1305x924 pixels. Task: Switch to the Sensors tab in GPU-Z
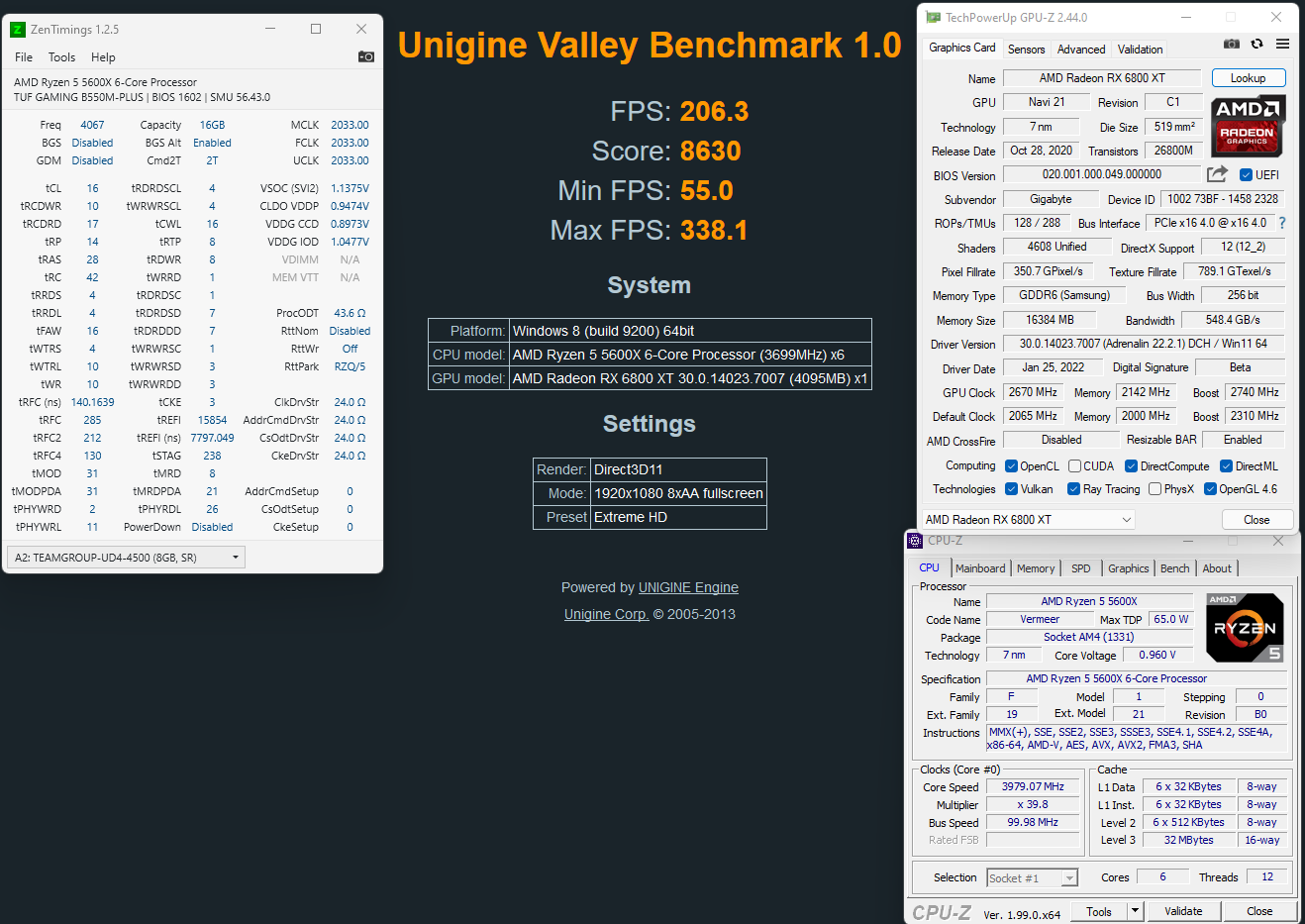pos(1026,50)
